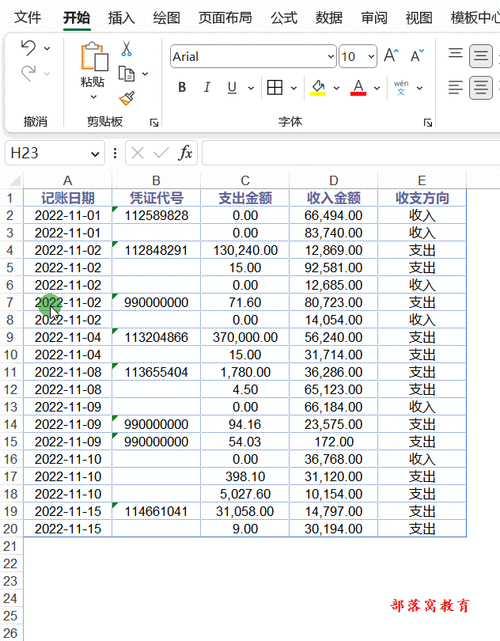Switch to the 公式 tab
This screenshot has width=500, height=641.
click(x=284, y=18)
